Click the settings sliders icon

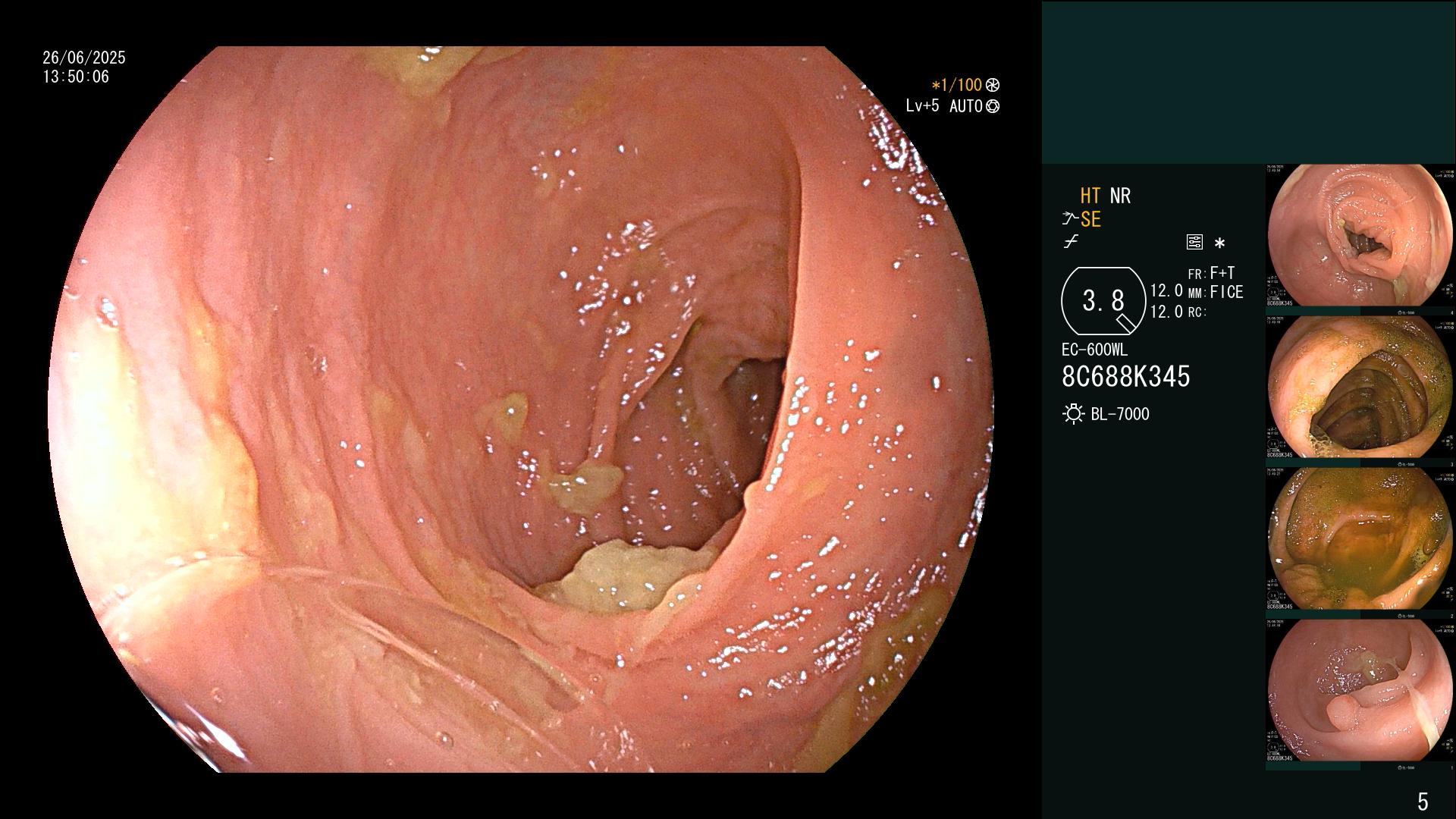(1194, 243)
